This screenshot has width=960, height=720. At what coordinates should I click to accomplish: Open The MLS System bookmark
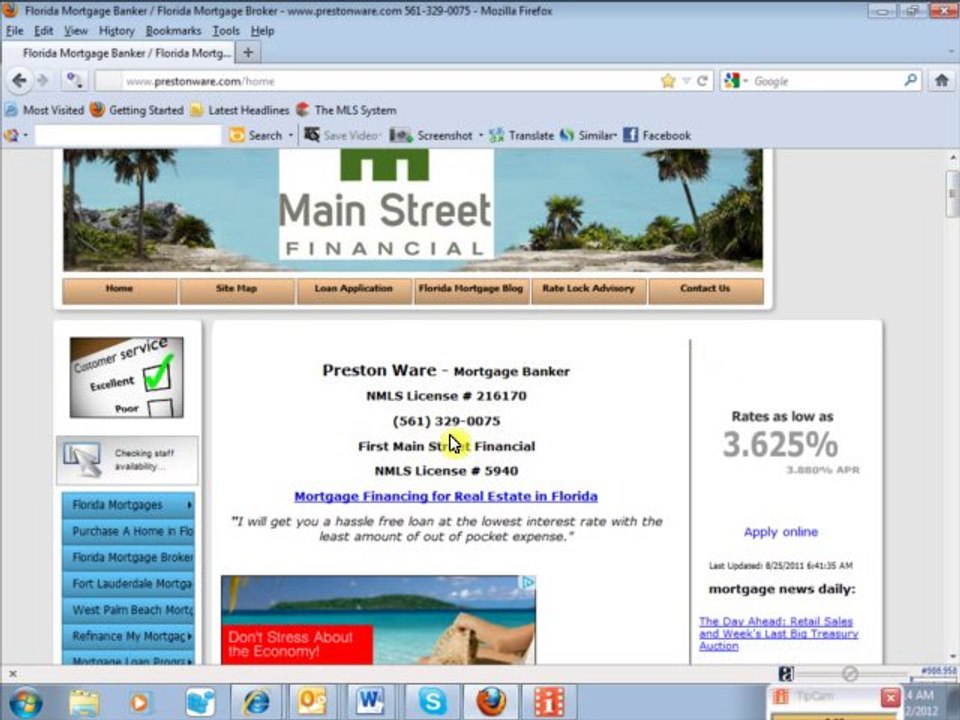346,110
